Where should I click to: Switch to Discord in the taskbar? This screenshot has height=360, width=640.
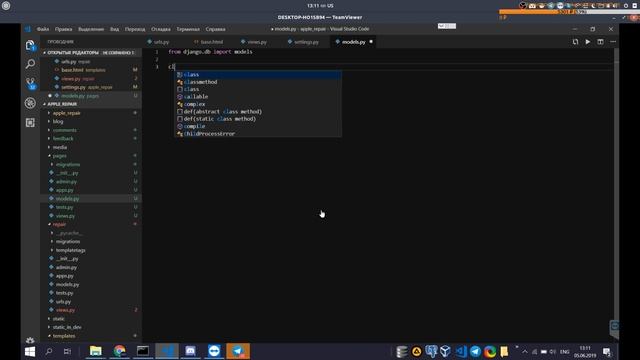(190, 351)
